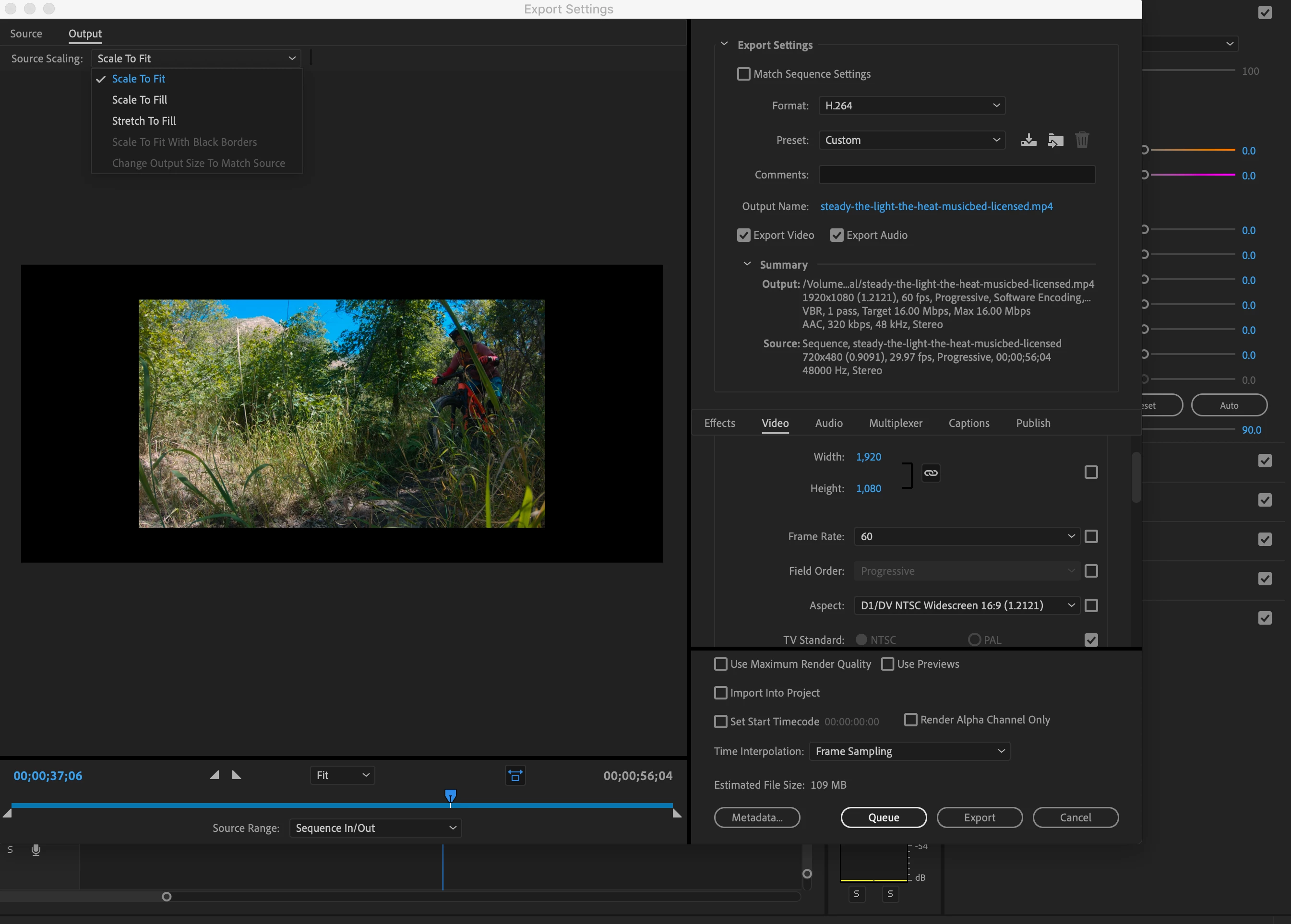Click the Save Preset icon
Viewport: 1291px width, 924px height.
[1028, 140]
